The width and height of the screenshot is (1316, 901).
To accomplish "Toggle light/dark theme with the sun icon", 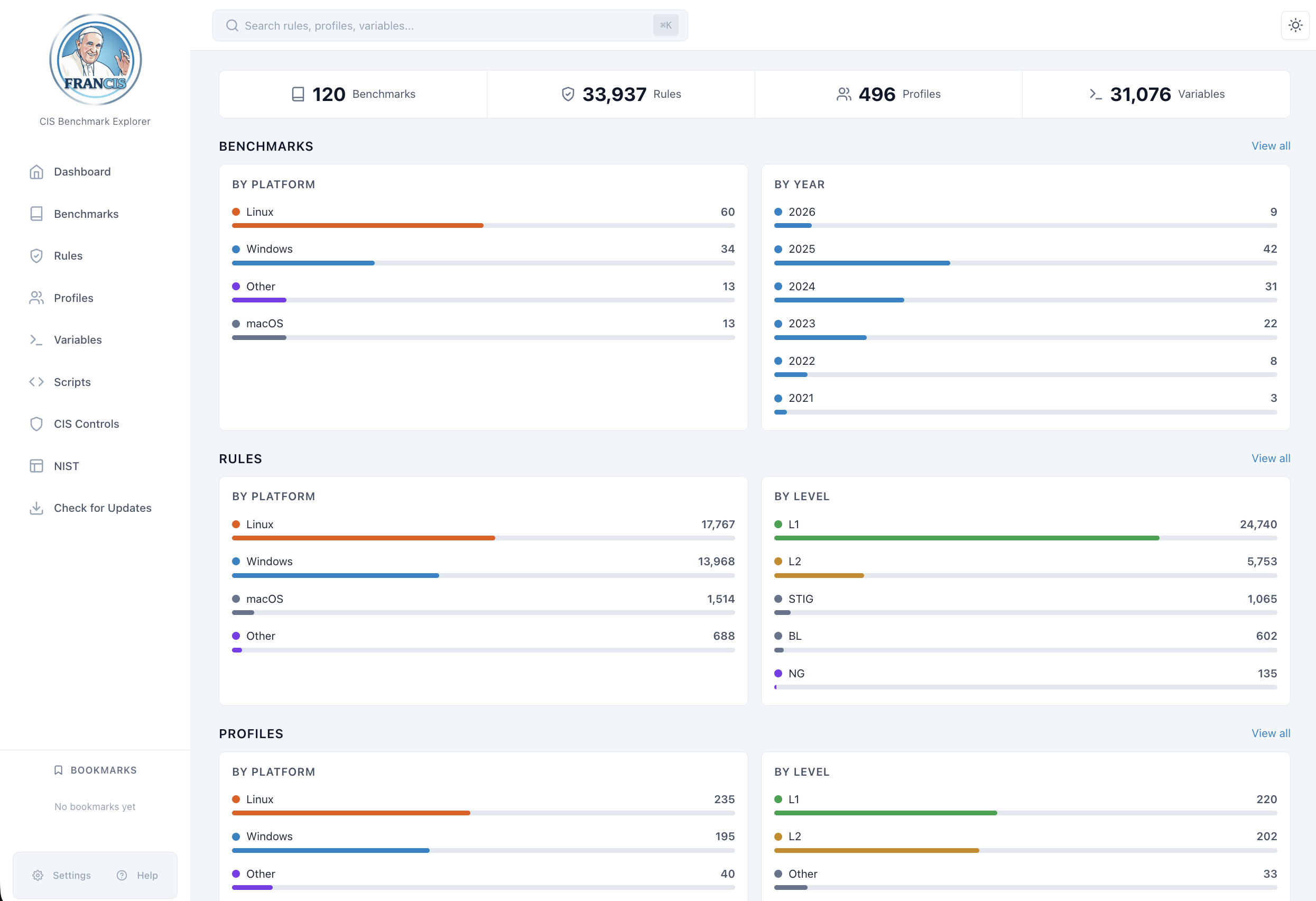I will (x=1295, y=25).
